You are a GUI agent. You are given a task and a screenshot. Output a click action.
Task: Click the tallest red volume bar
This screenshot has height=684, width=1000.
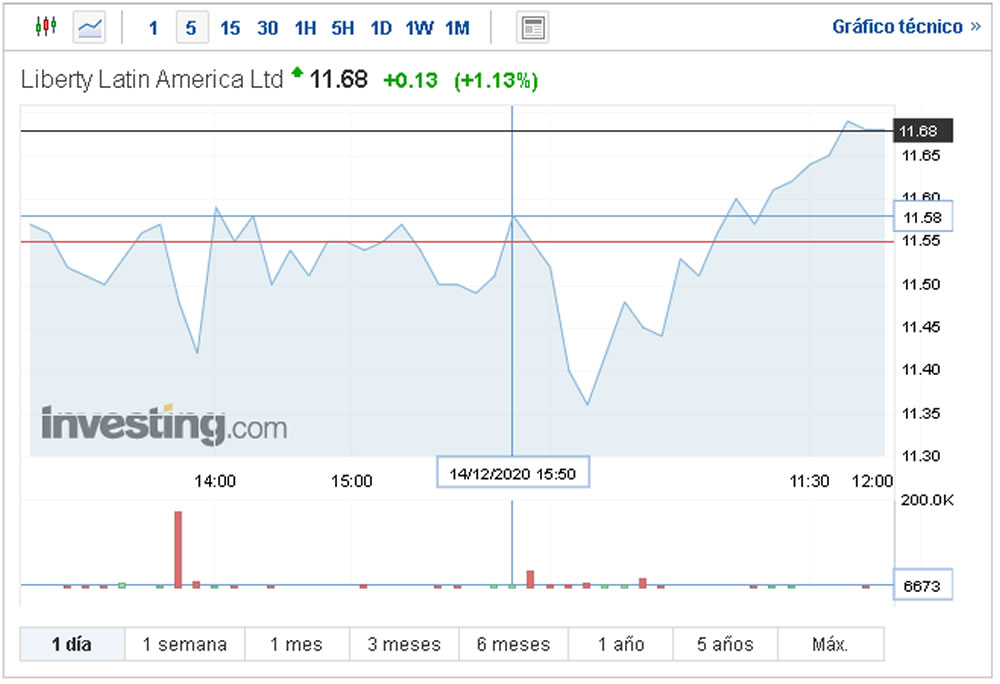[x=178, y=549]
